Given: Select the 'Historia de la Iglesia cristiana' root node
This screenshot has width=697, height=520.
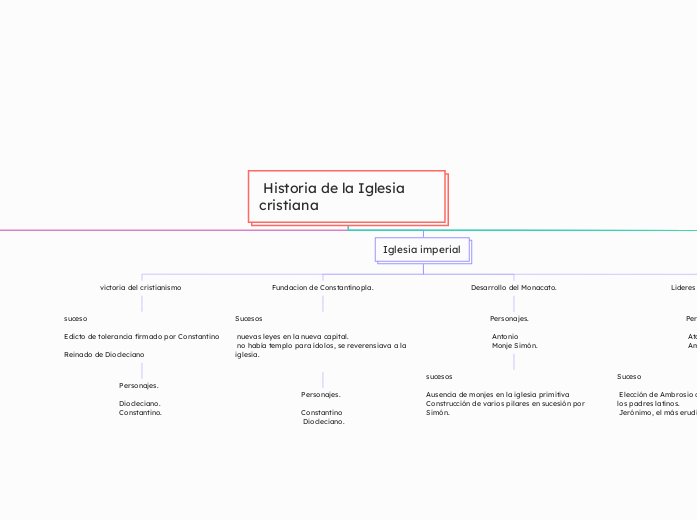Looking at the screenshot, I should tap(347, 196).
